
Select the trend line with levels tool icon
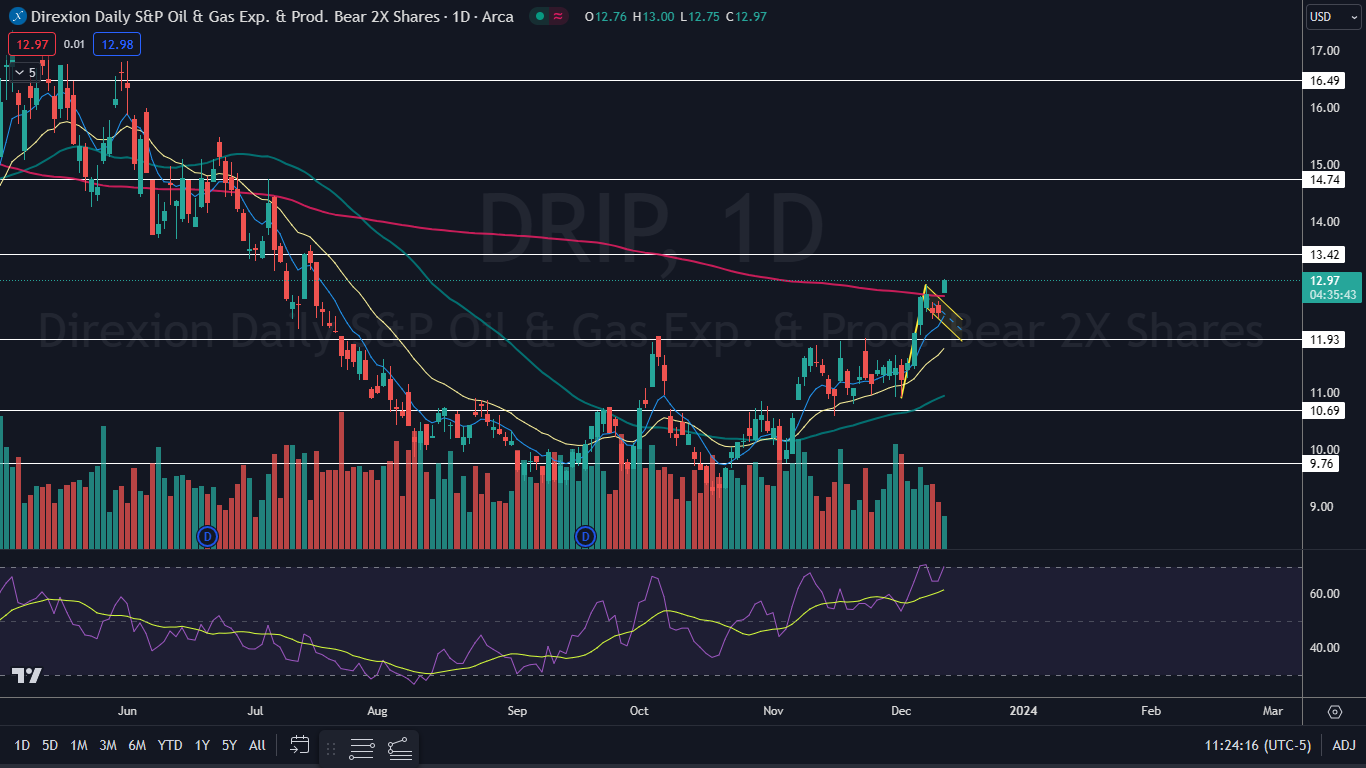pos(399,746)
